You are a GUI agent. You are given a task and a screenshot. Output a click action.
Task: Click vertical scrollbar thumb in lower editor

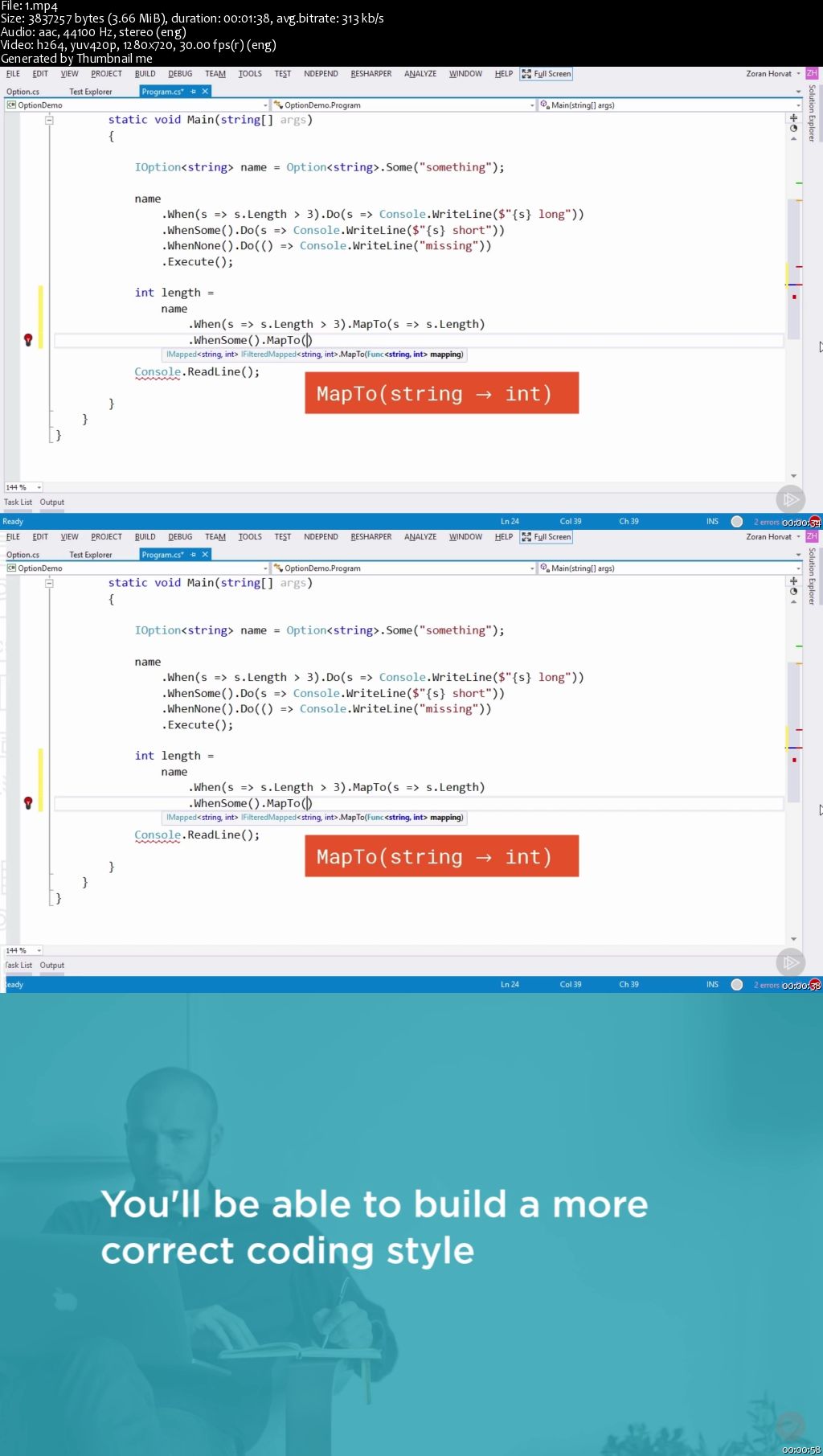793,732
